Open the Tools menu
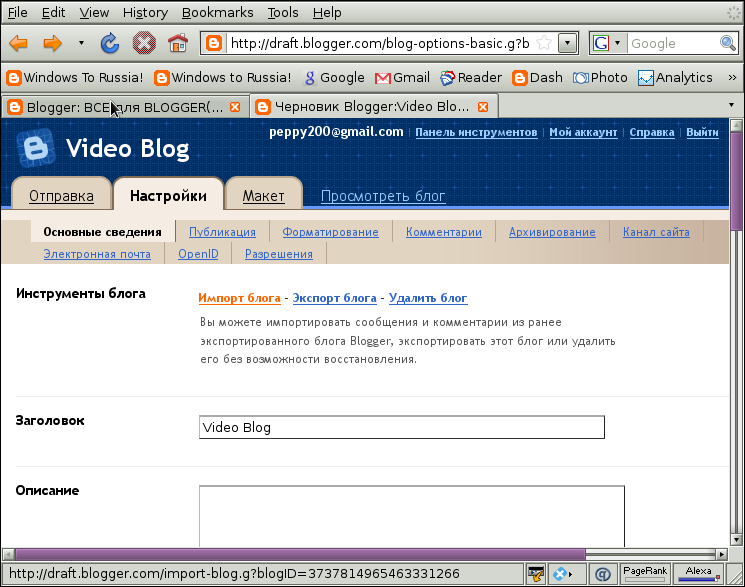This screenshot has width=745, height=587. 283,12
